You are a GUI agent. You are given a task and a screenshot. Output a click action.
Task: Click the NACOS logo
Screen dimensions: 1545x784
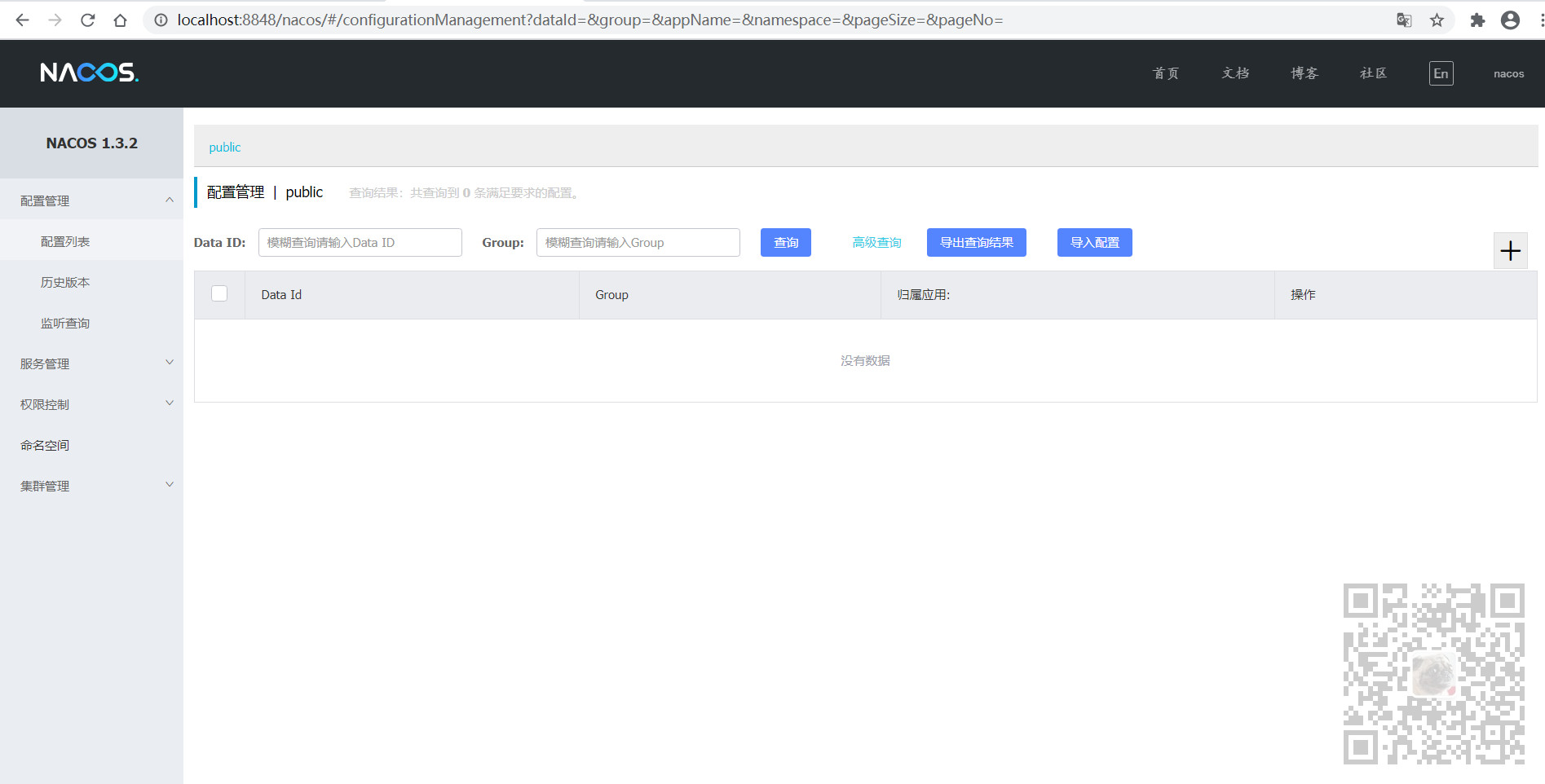point(90,73)
